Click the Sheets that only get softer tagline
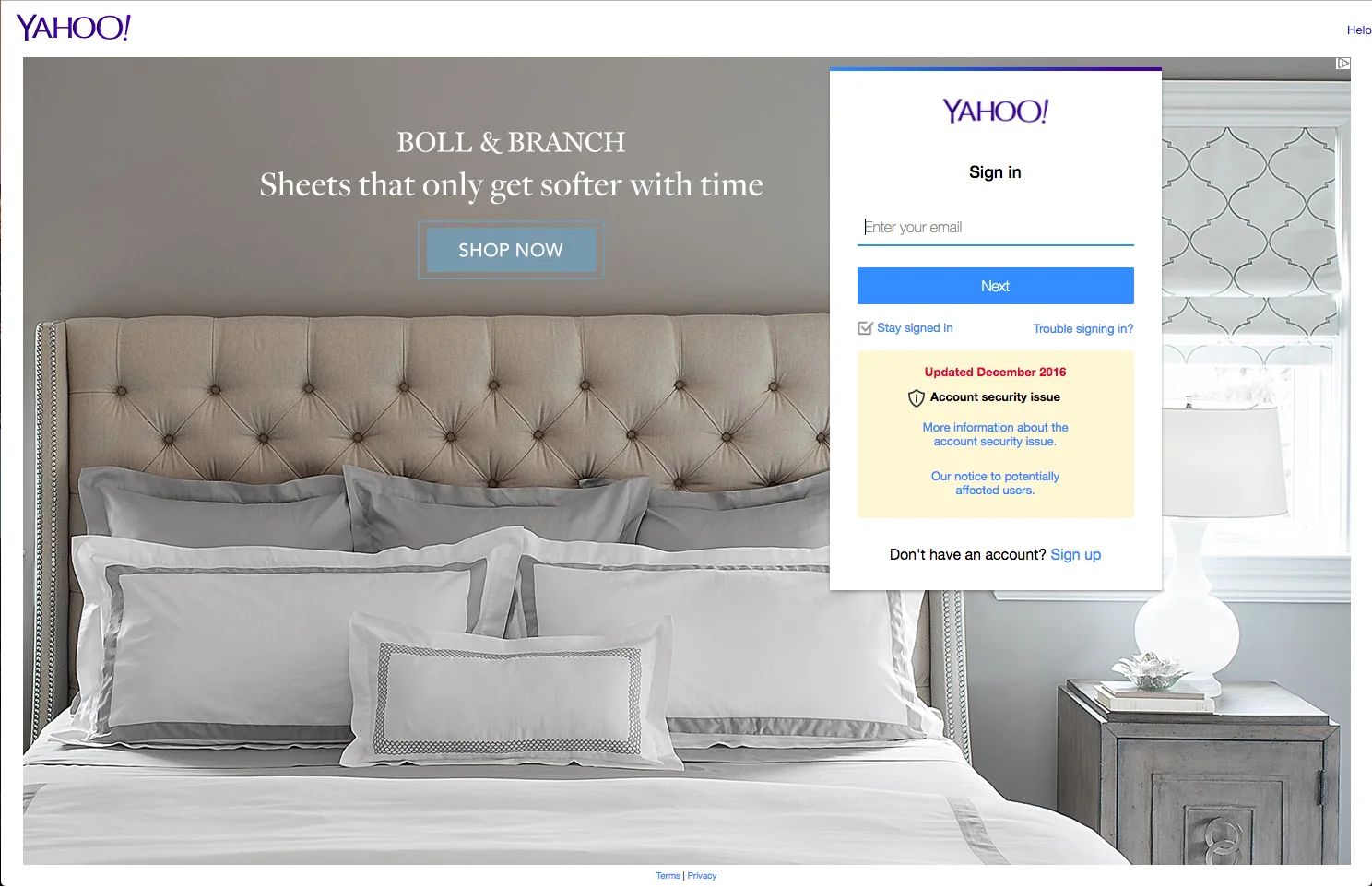The width and height of the screenshot is (1372, 887). click(x=512, y=185)
